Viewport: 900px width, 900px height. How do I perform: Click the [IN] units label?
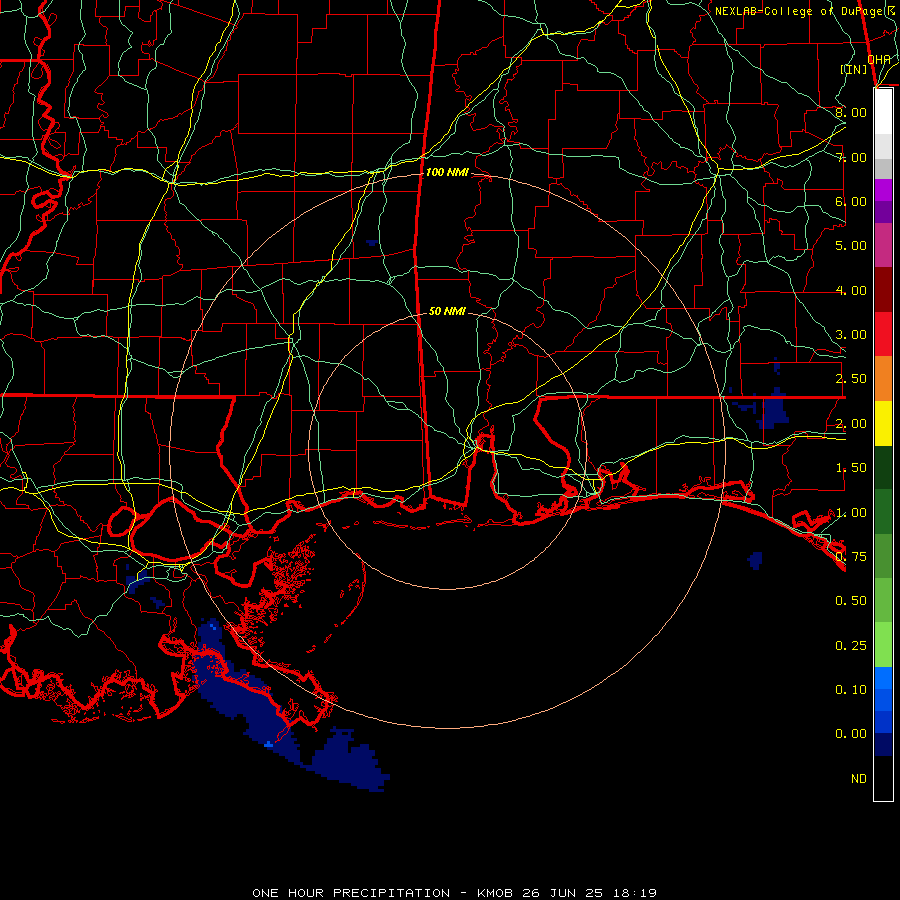coord(854,69)
